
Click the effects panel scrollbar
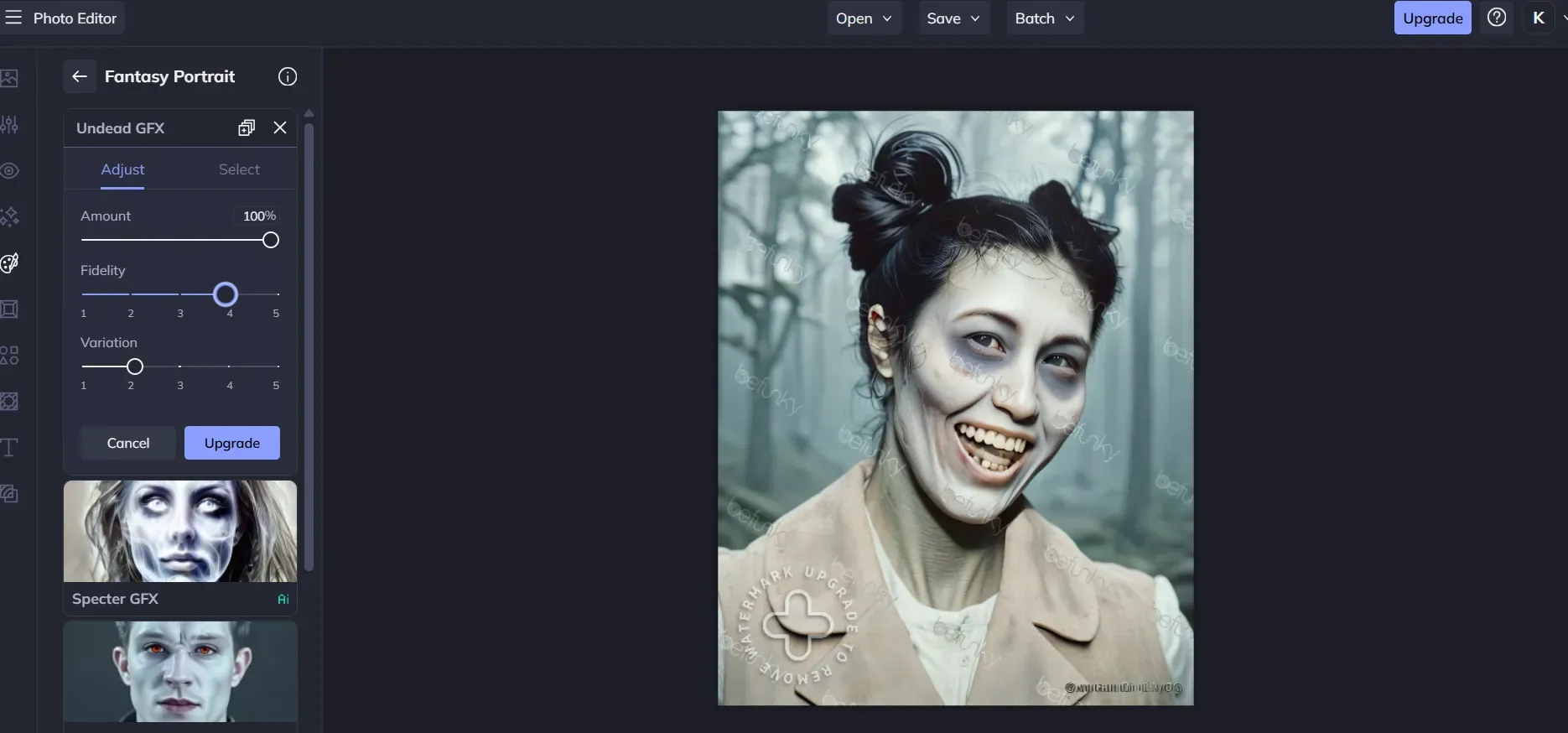[x=309, y=346]
